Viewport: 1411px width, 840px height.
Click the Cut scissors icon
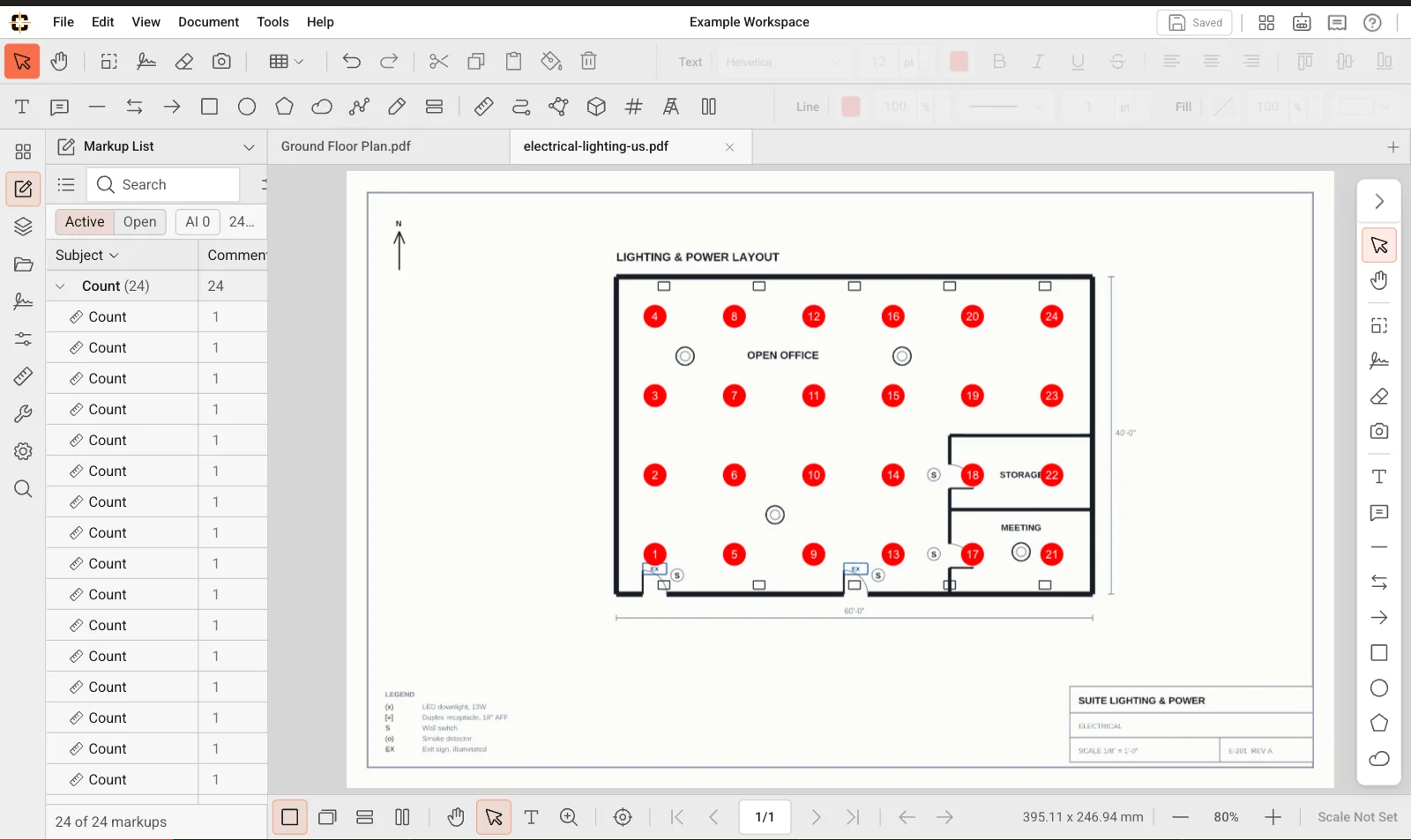pos(439,61)
